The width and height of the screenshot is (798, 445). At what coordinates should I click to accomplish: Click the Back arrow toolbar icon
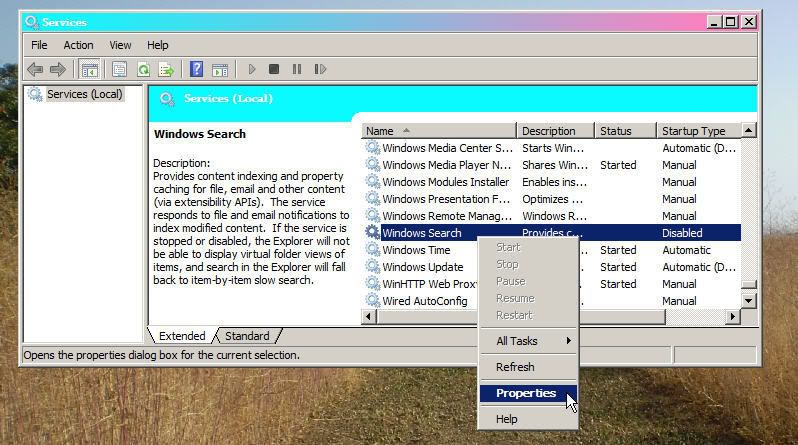point(35,69)
